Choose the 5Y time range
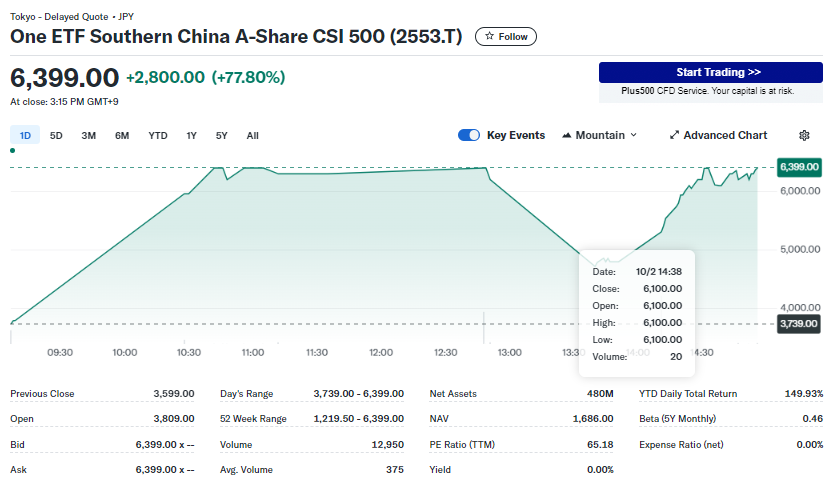The height and width of the screenshot is (483, 836). pos(221,135)
